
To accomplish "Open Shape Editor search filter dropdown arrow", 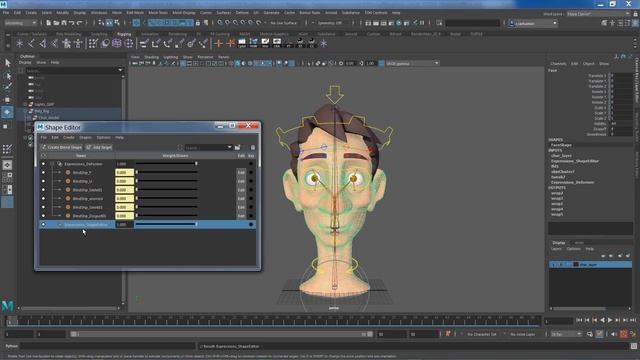I will coord(229,147).
